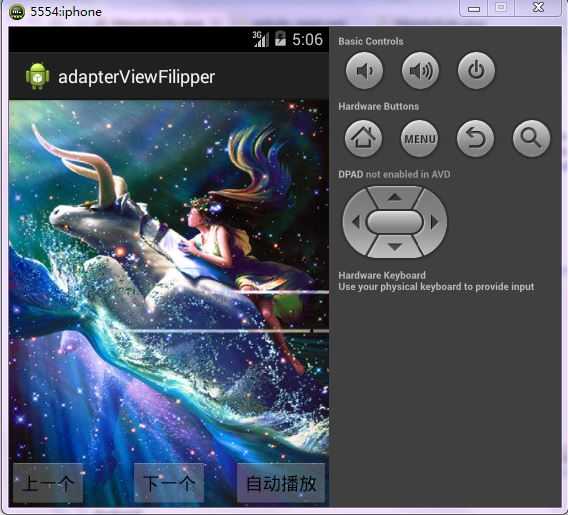Open the MENU hardware button

click(419, 139)
